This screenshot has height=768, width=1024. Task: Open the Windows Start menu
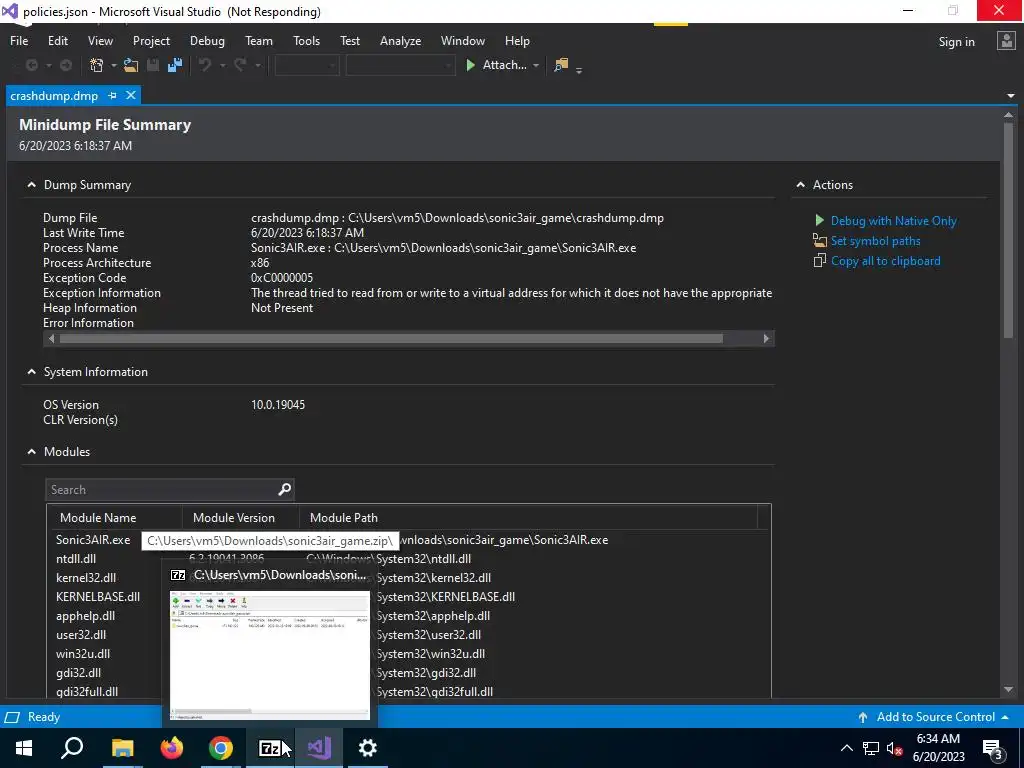pos(24,748)
